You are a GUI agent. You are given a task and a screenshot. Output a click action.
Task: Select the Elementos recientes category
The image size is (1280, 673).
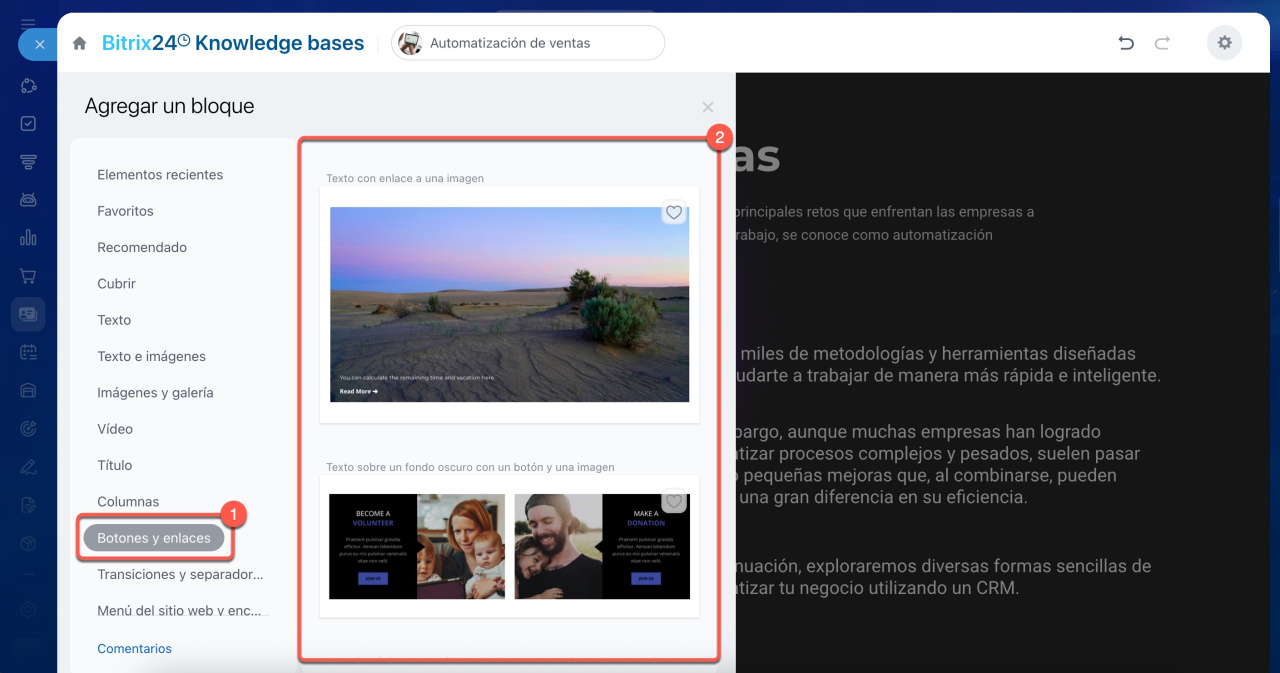click(160, 175)
